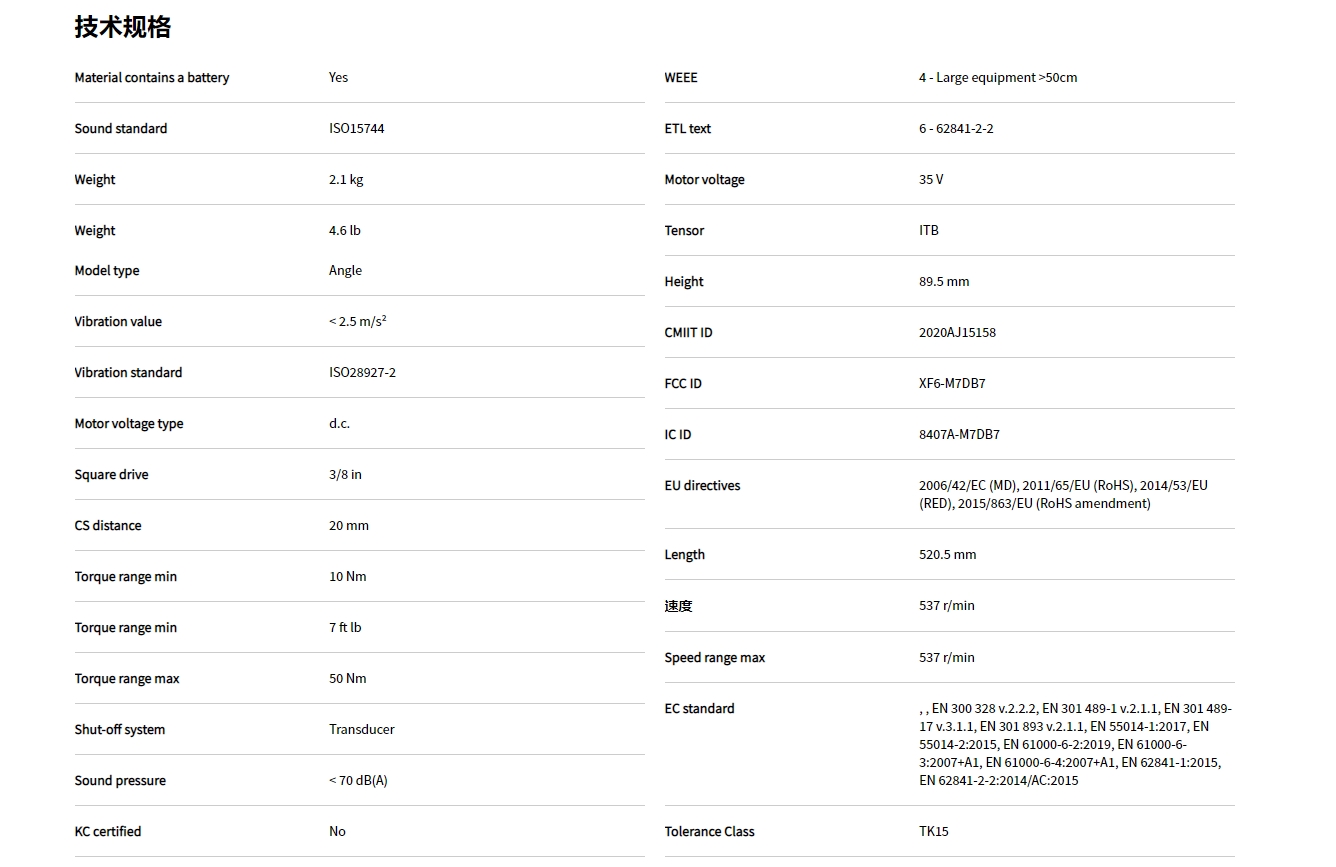The height and width of the screenshot is (867, 1336).
Task: Select the "6 - 62841-2-2" ETL value
Action: tap(956, 129)
